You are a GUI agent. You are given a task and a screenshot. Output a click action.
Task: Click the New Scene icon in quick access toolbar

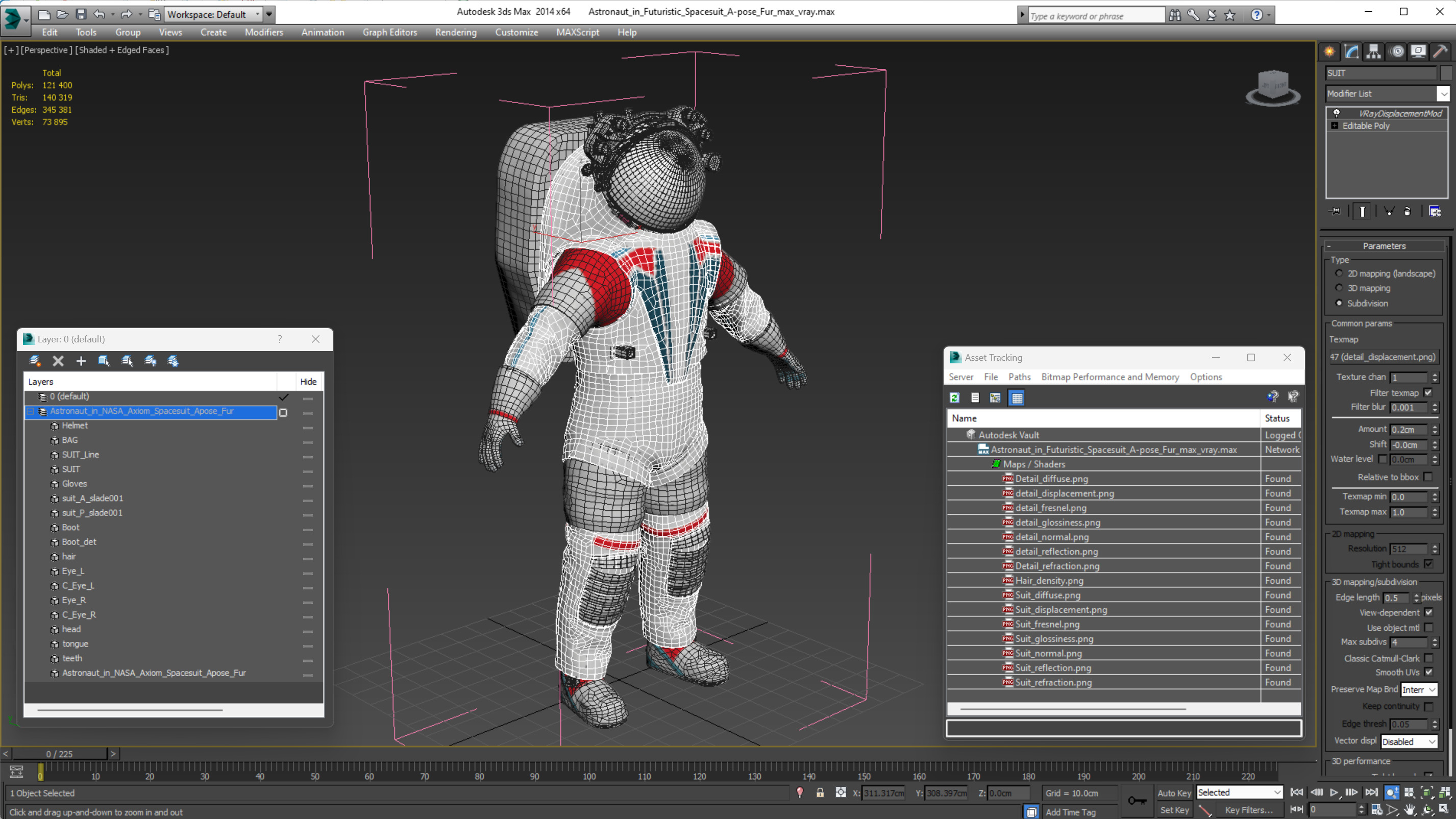[x=43, y=14]
